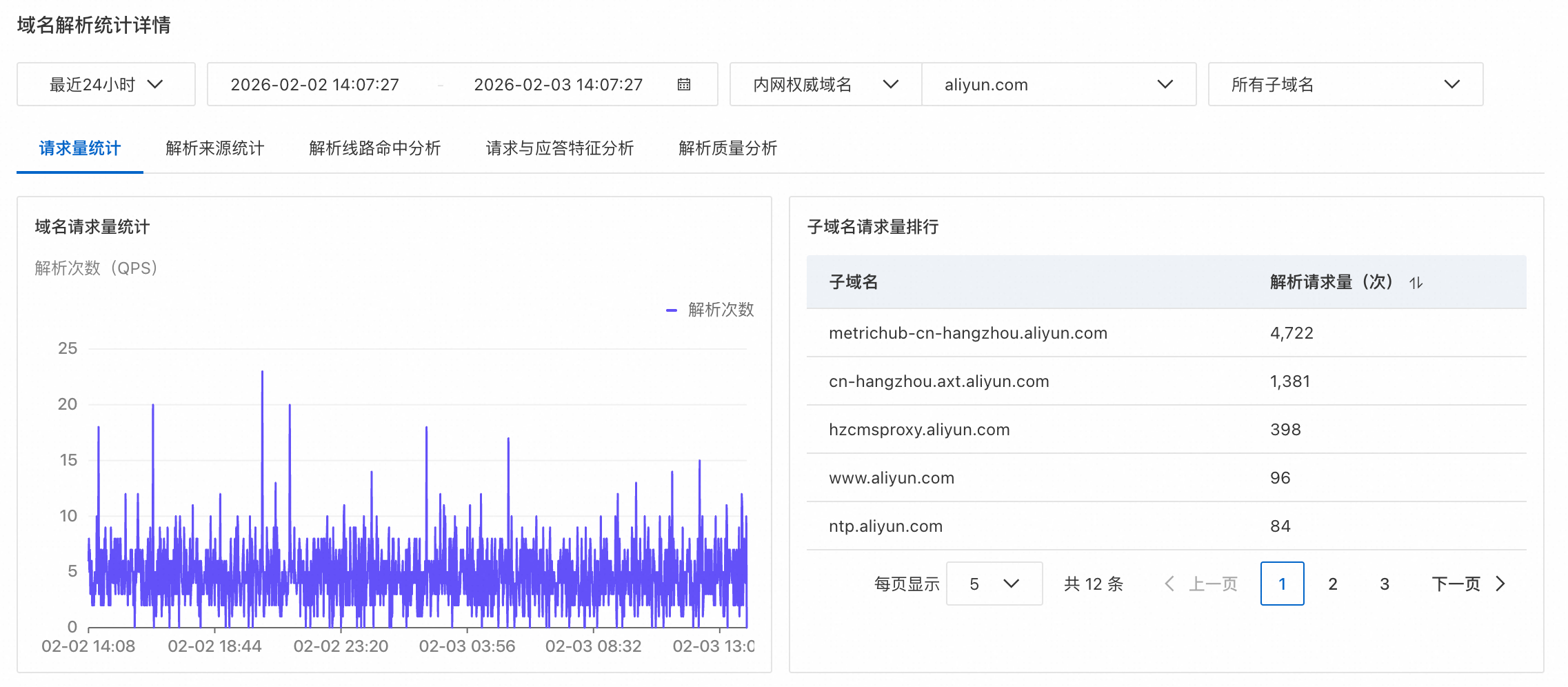This screenshot has width=1568, height=687.
Task: Select ntp.aliyun.com subdomain row
Action: (1167, 526)
